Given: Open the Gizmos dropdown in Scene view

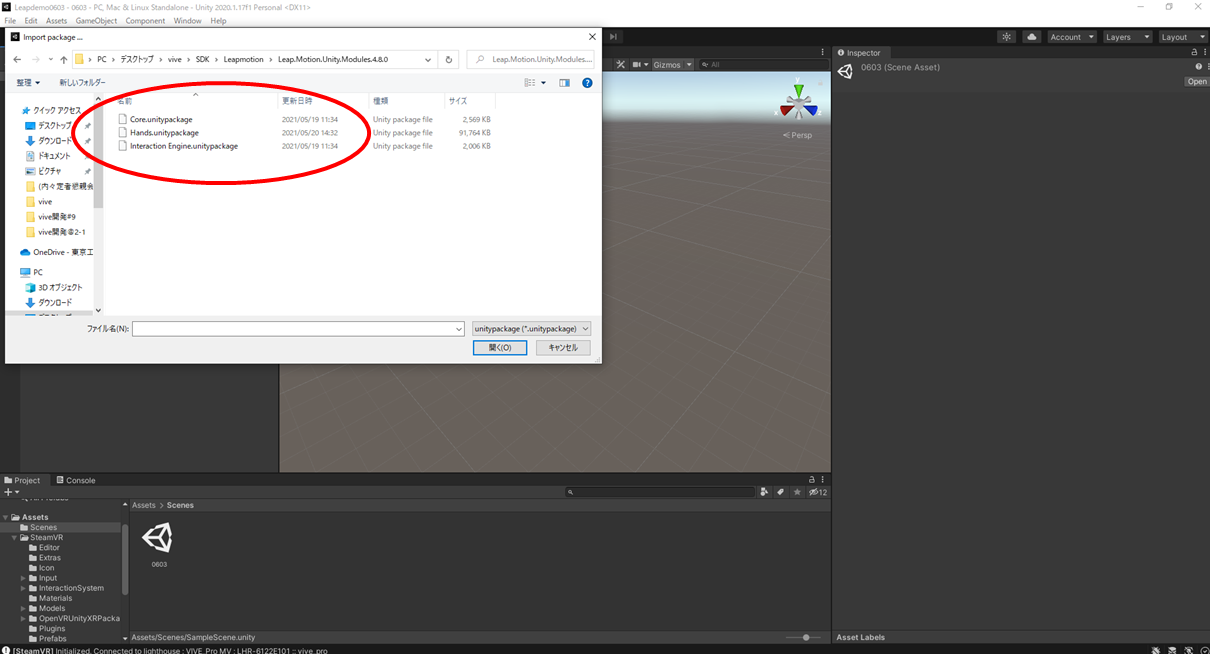Looking at the screenshot, I should [x=672, y=65].
